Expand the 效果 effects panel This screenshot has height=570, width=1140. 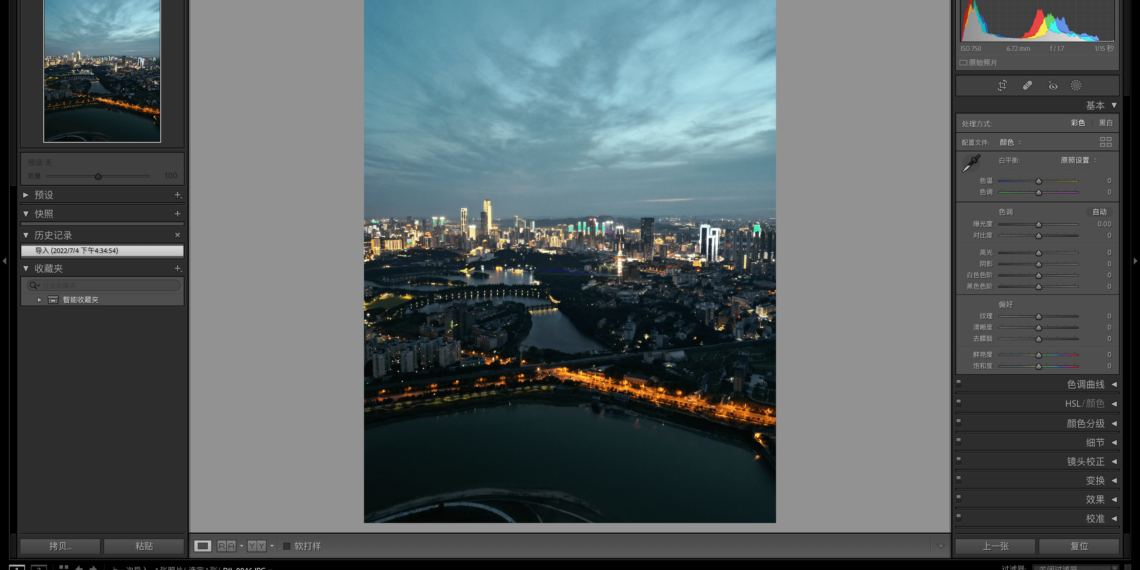click(x=1114, y=499)
